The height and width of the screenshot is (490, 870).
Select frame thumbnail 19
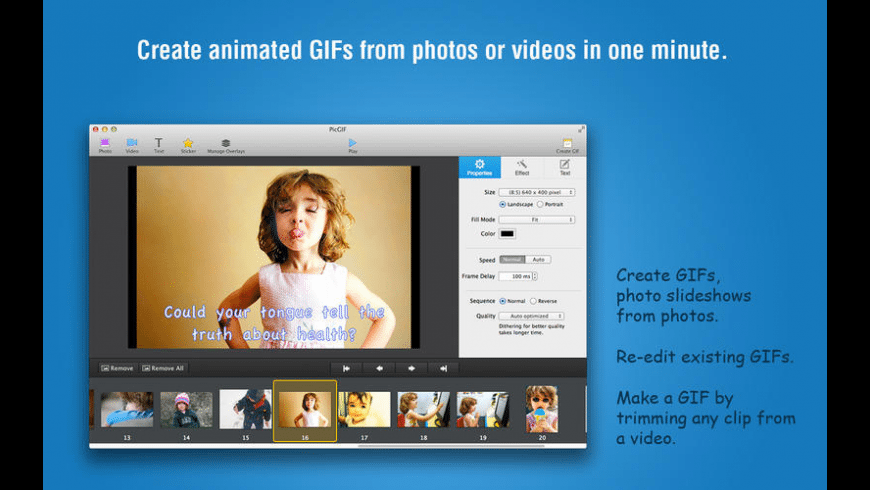click(483, 410)
